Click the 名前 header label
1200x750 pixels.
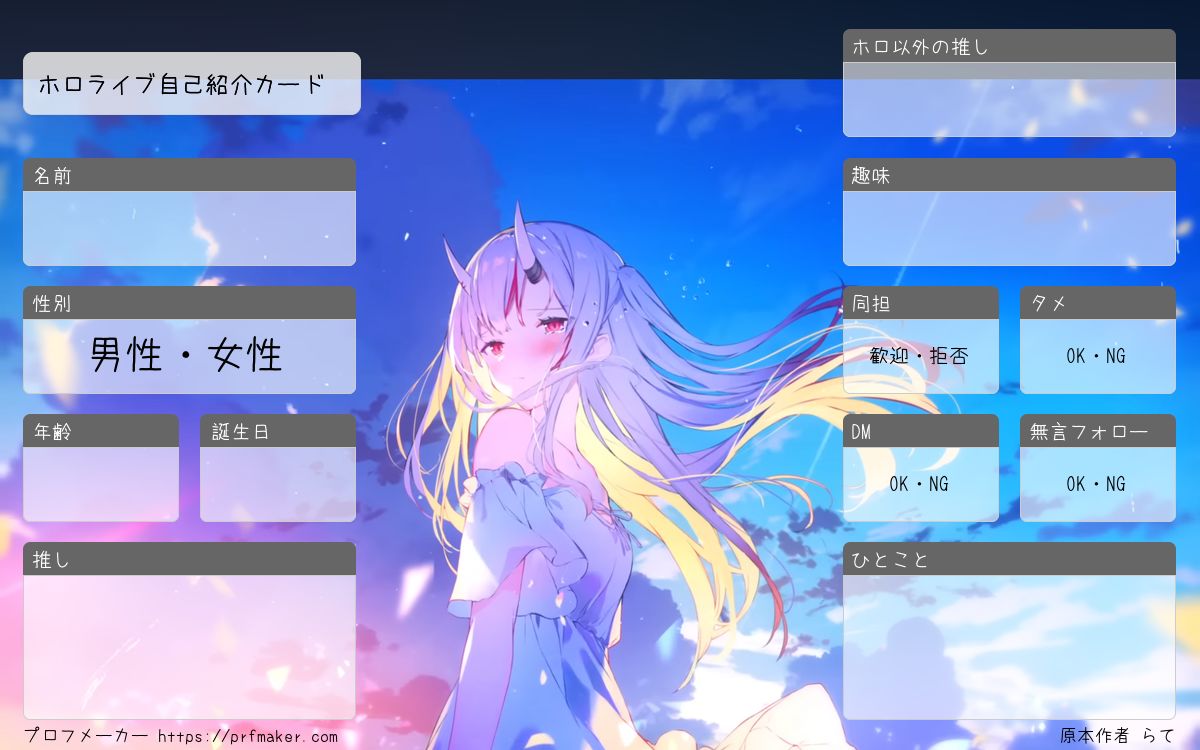pyautogui.click(x=52, y=175)
